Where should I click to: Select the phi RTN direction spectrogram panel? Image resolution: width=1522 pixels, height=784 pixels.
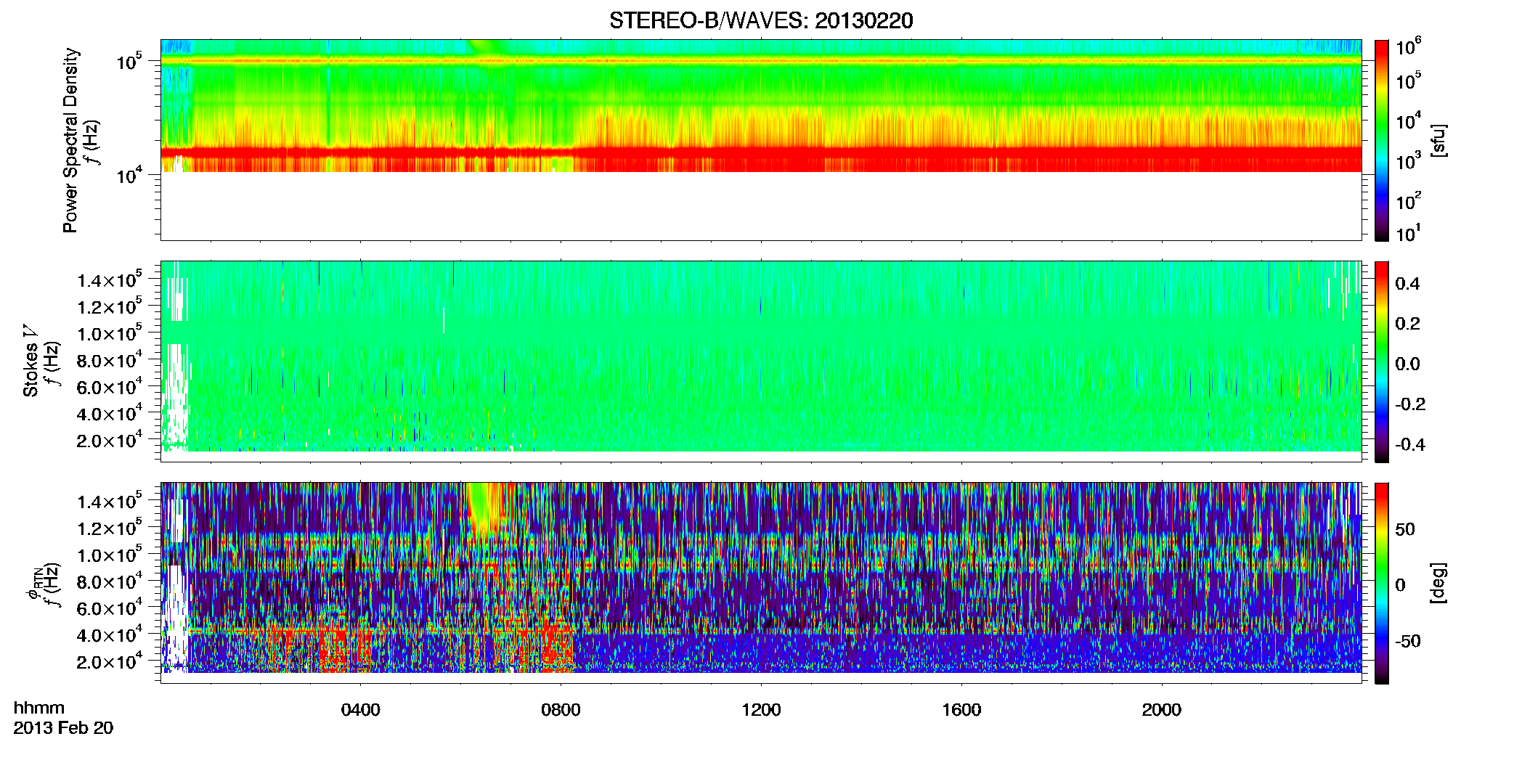pos(760,583)
